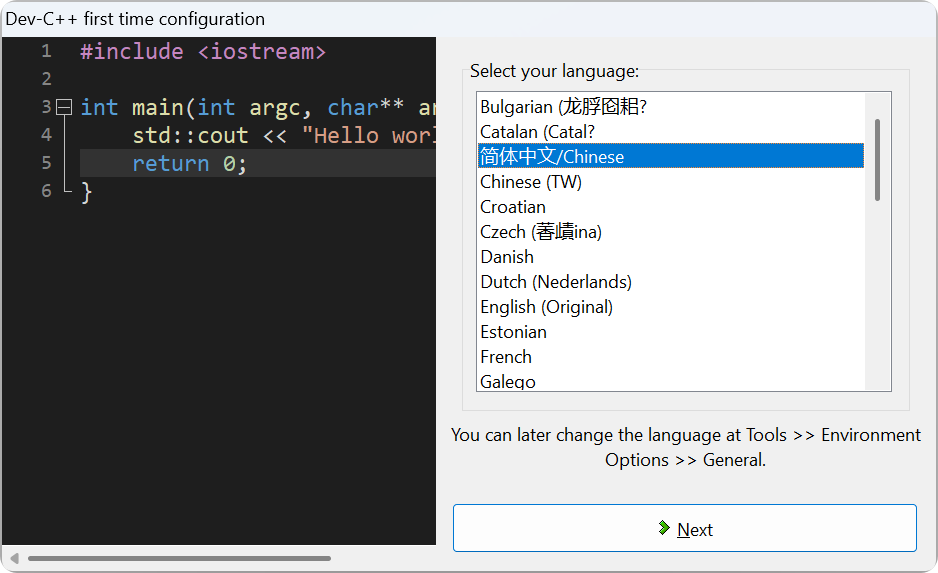
Task: Click the green arrow icon on Next
Action: click(x=663, y=528)
